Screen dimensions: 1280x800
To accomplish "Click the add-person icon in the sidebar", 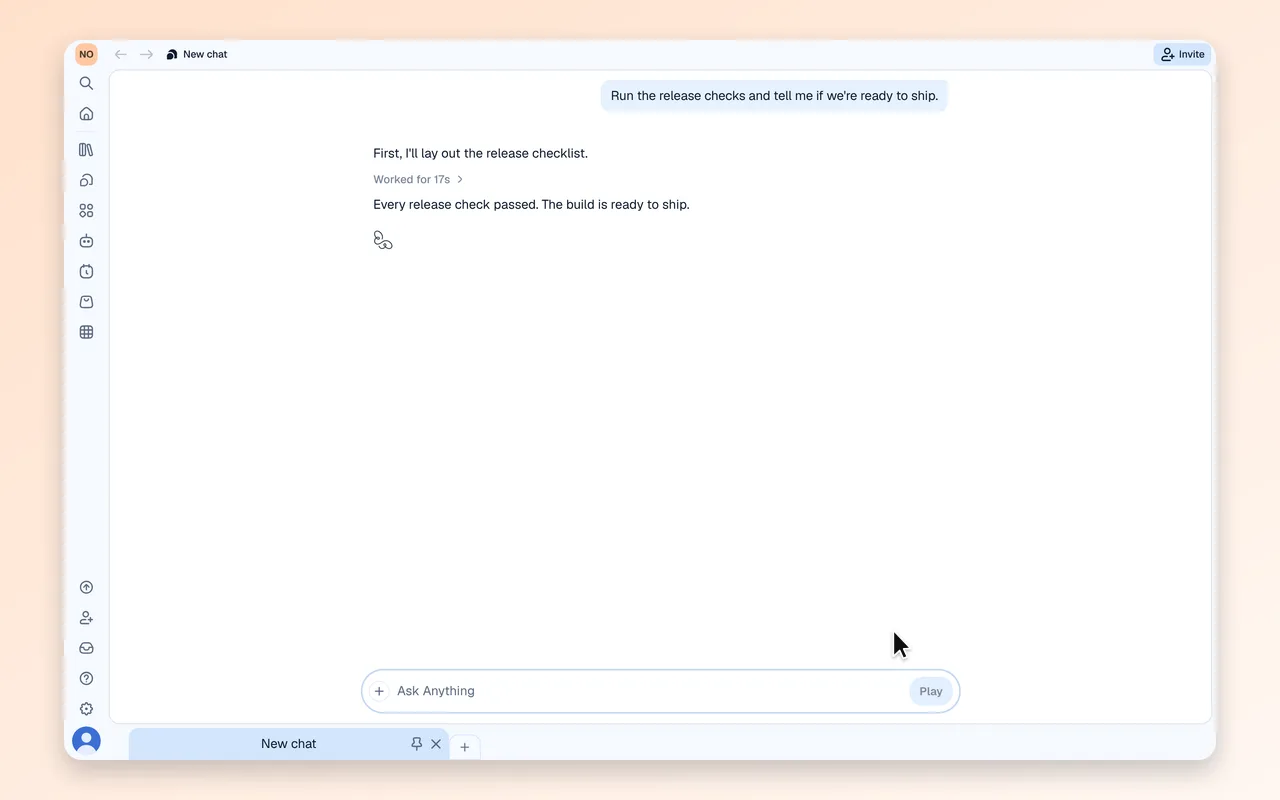I will [86, 618].
